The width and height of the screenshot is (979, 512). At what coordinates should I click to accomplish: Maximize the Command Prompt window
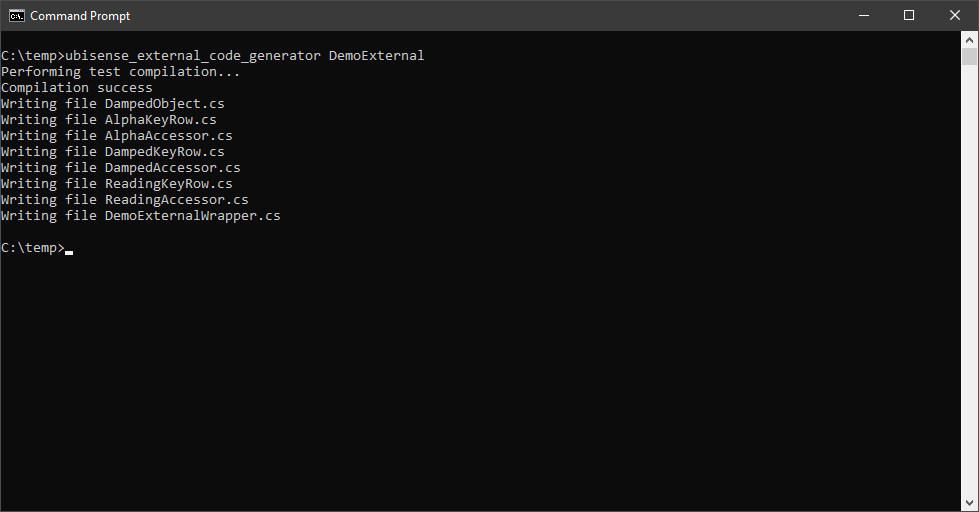pos(909,16)
